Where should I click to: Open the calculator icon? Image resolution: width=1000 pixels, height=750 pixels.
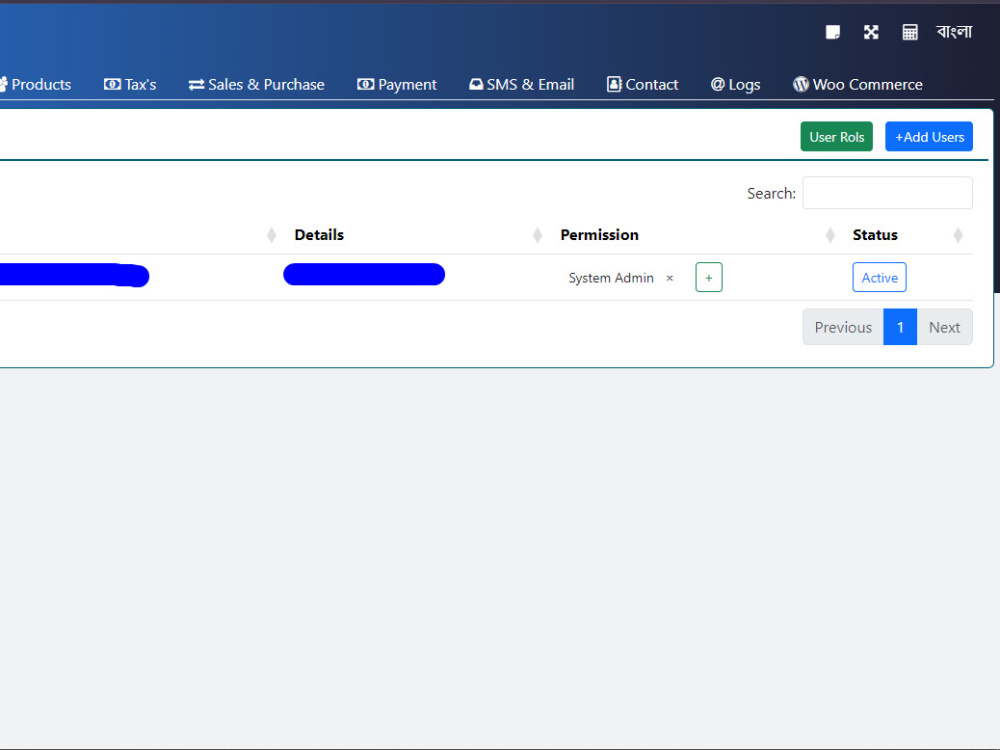pyautogui.click(x=909, y=32)
